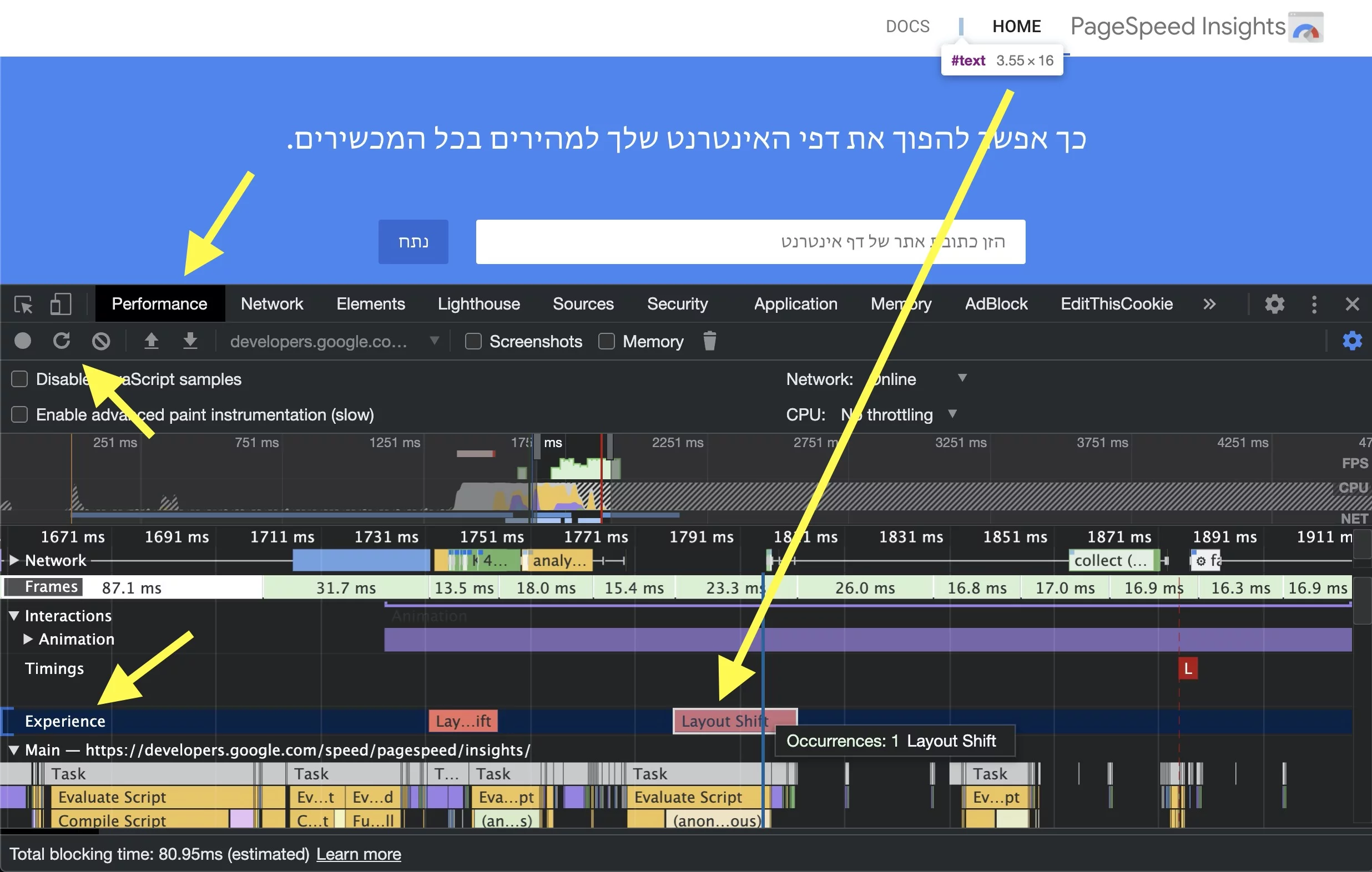Select the 23.3 ms frame

pyautogui.click(x=735, y=588)
